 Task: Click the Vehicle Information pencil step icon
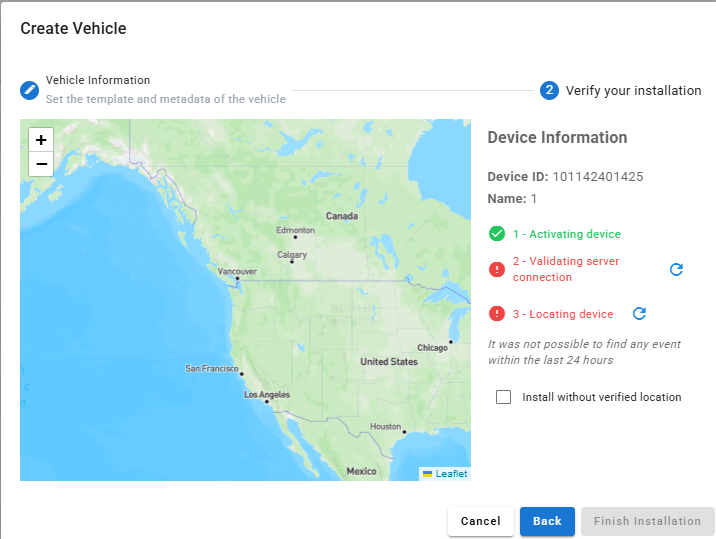coord(30,90)
